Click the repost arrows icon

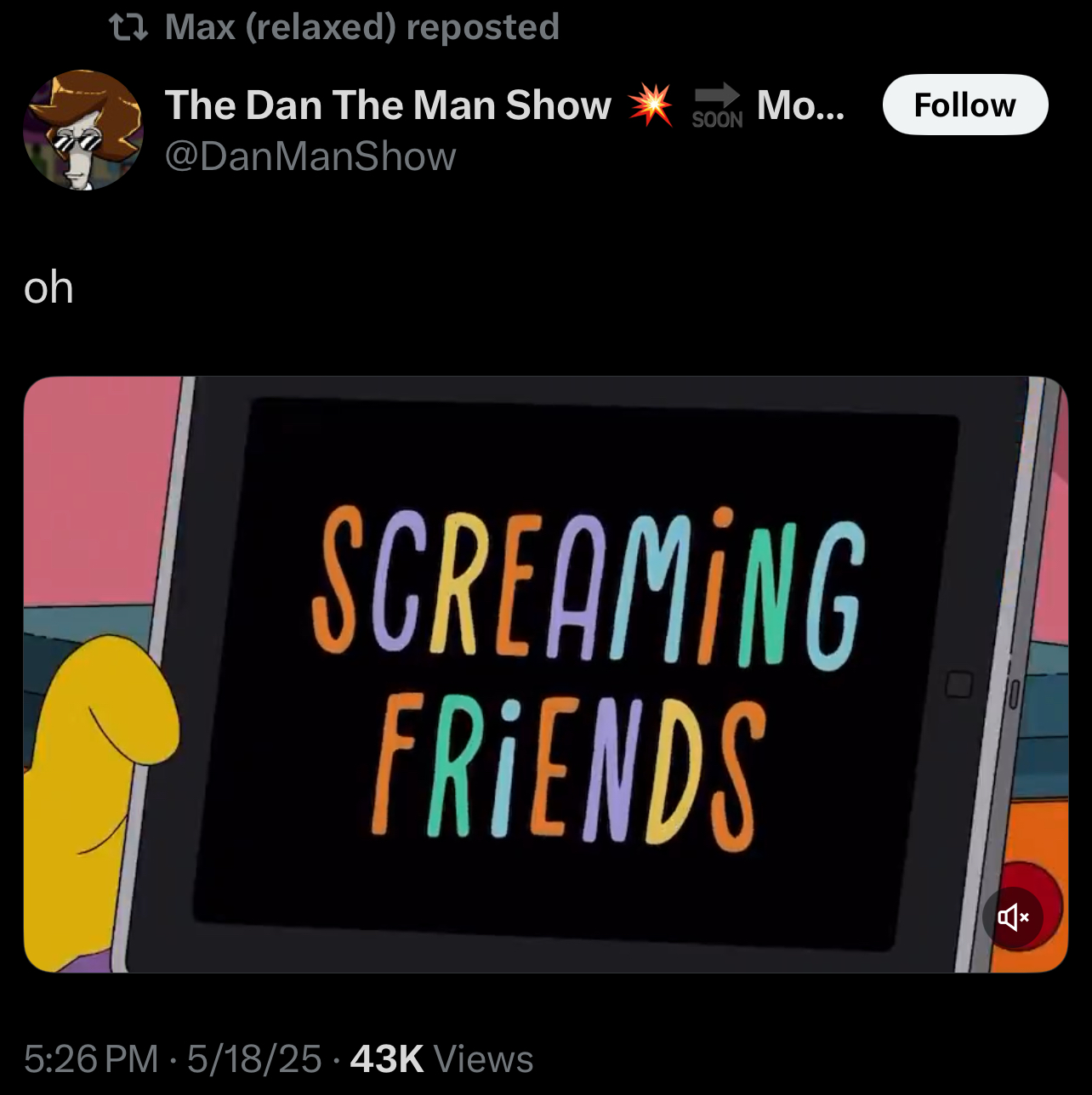(x=129, y=28)
